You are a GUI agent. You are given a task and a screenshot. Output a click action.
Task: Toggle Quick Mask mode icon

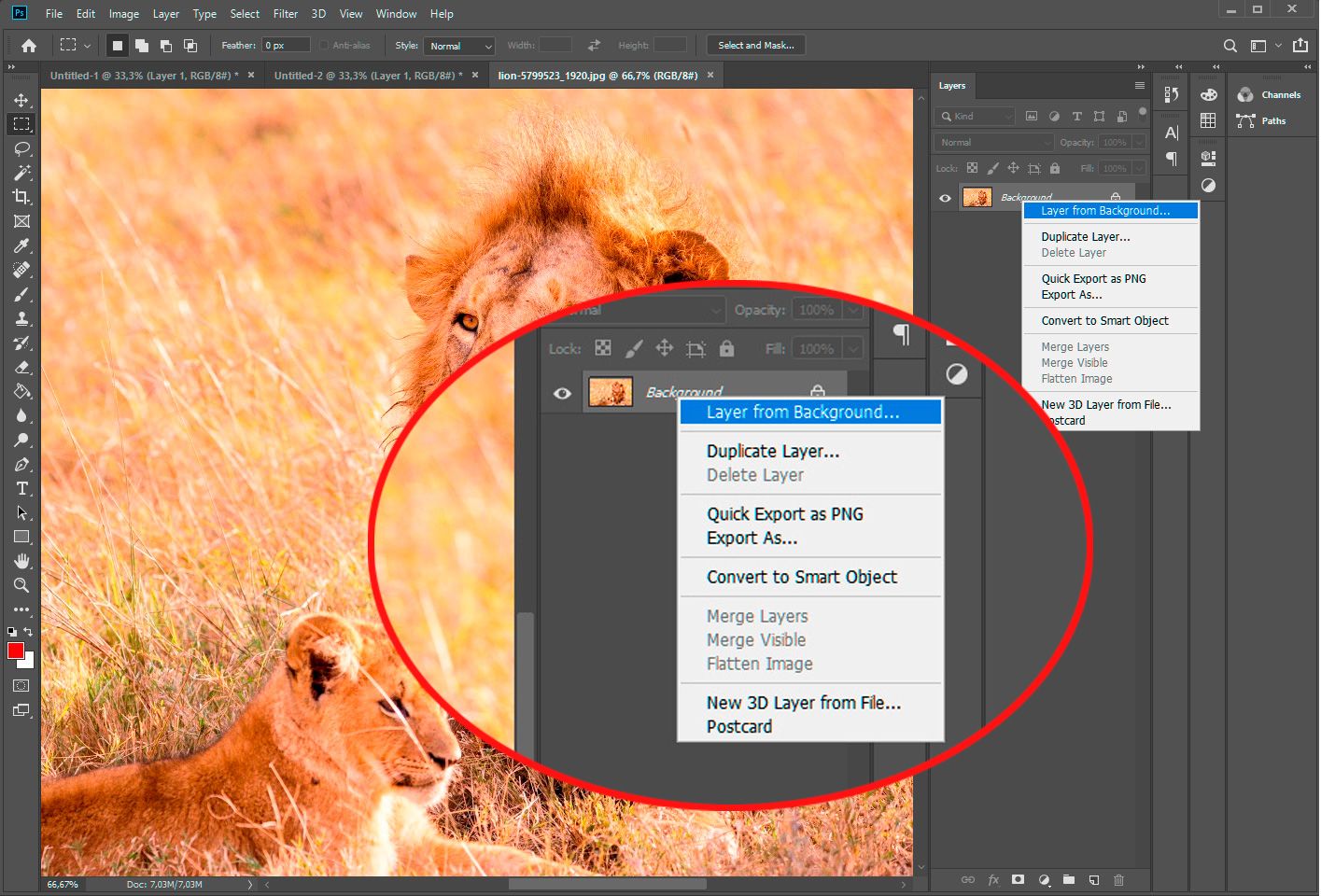tap(21, 686)
